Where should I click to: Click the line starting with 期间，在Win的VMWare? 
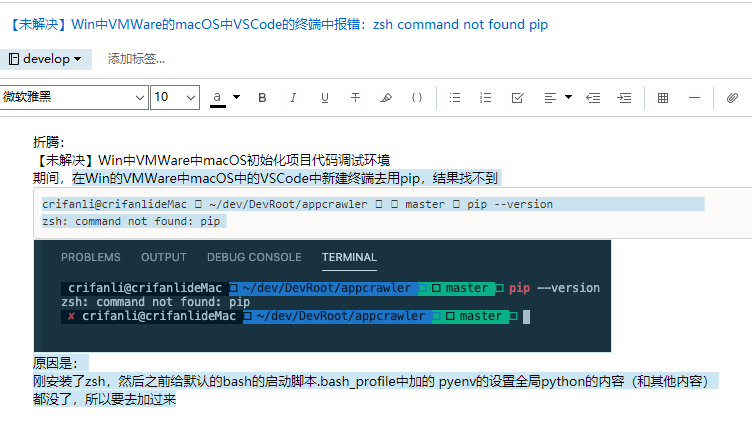tap(265, 178)
